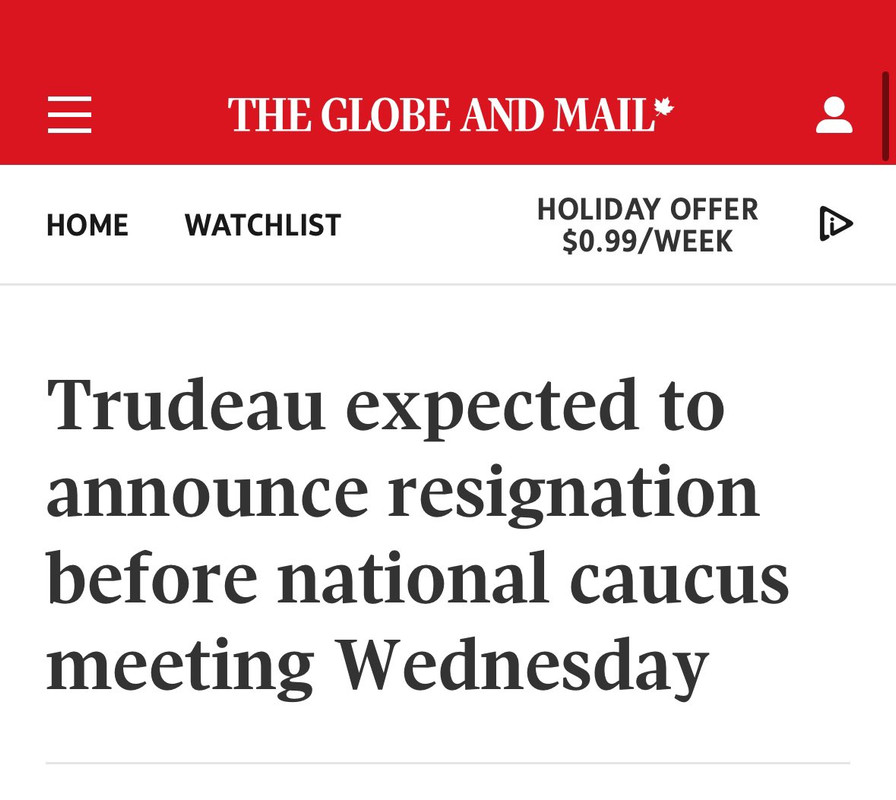The height and width of the screenshot is (800, 896).
Task: Tap the audio play icon beside Holiday Offer
Action: pyautogui.click(x=836, y=223)
